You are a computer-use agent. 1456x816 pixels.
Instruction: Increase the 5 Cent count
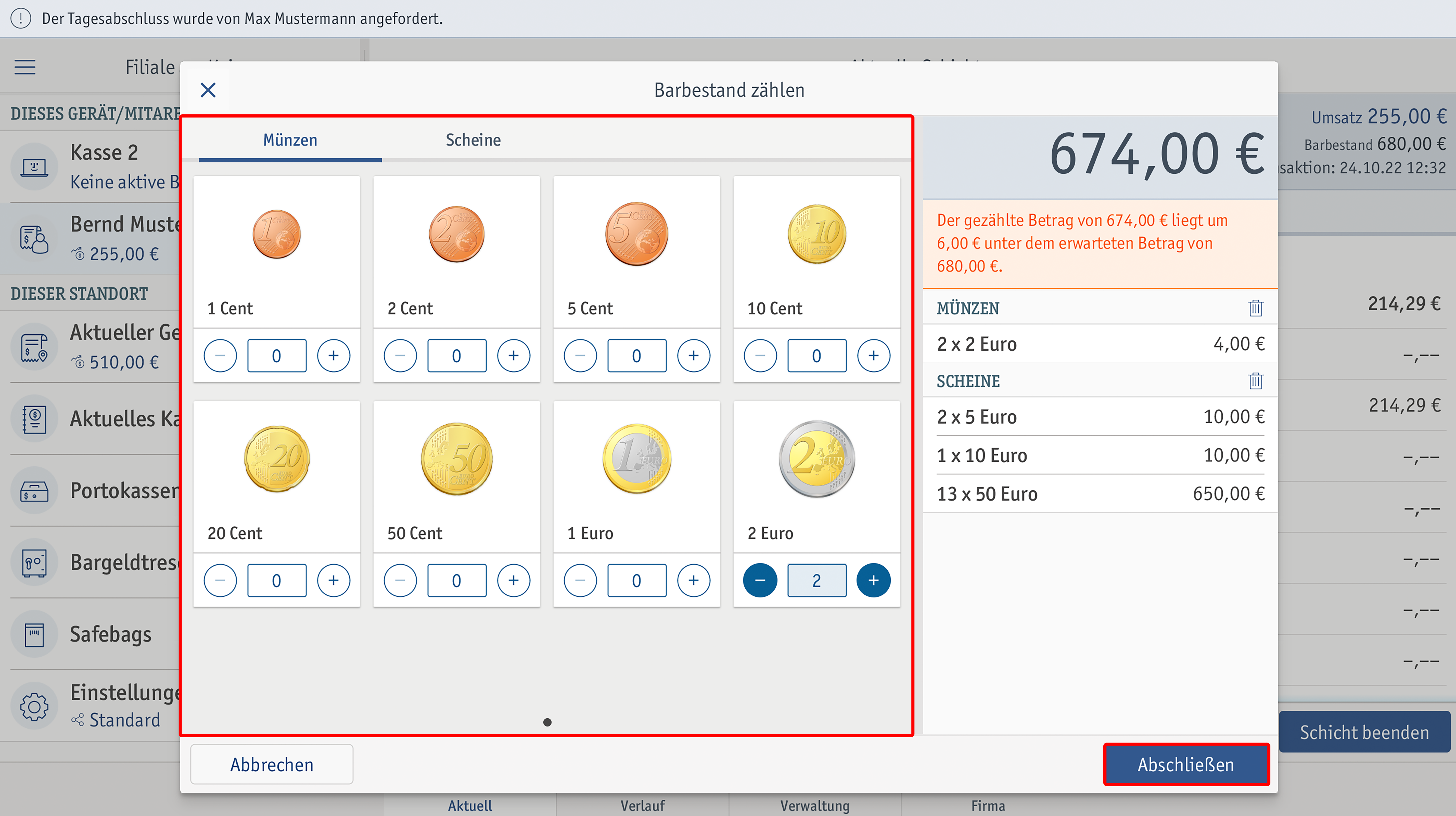[693, 355]
